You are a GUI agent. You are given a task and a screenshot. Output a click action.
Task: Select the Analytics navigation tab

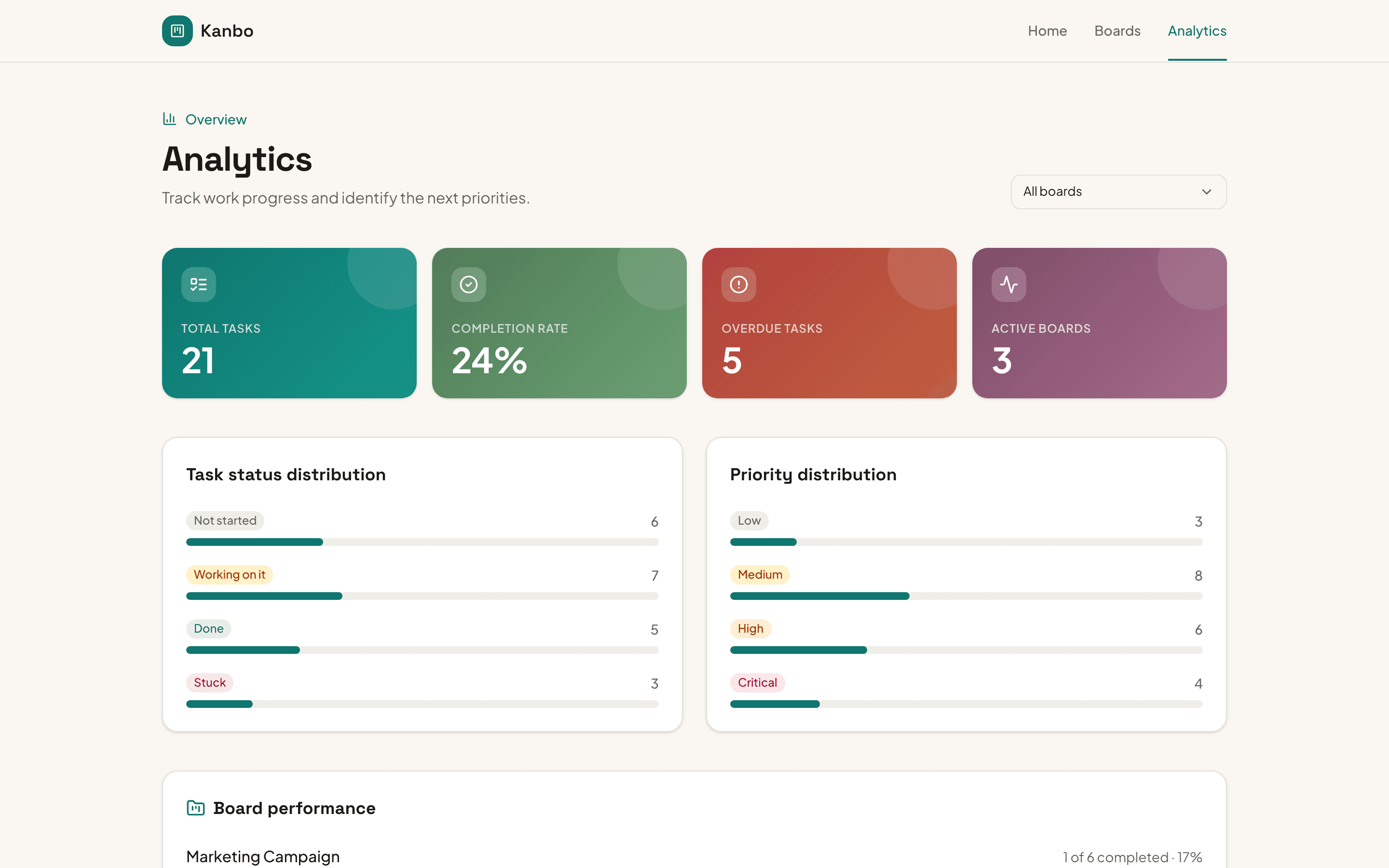click(1197, 31)
